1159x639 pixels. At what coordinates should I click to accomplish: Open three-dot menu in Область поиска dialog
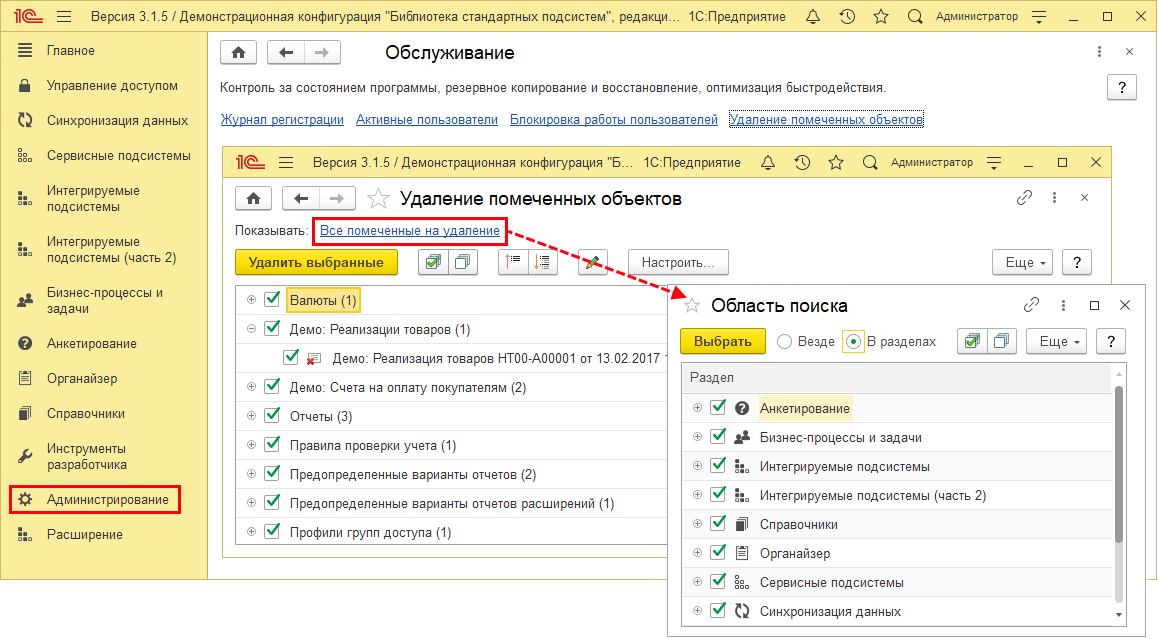pos(1063,305)
